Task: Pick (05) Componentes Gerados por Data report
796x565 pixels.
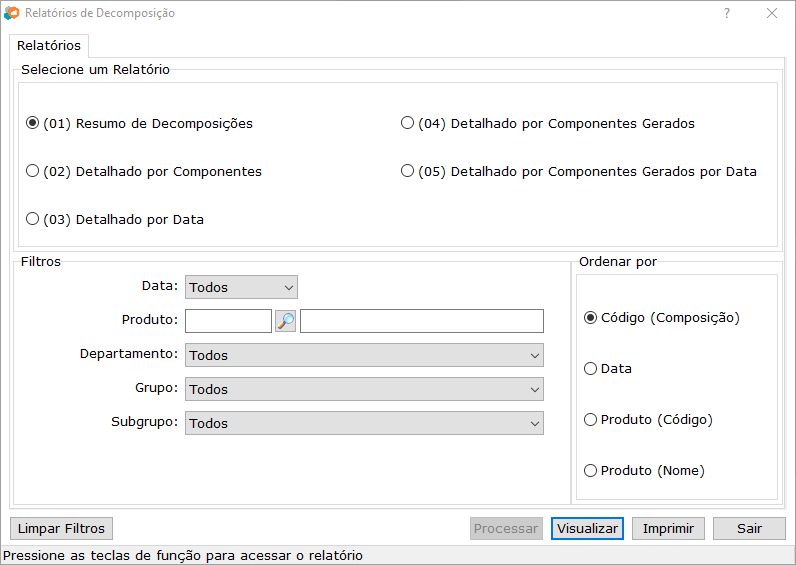Action: click(407, 172)
